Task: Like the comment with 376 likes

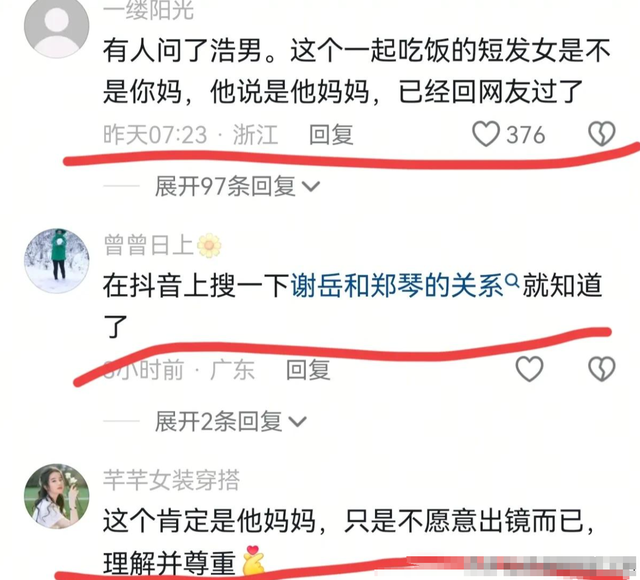Action: pos(486,134)
